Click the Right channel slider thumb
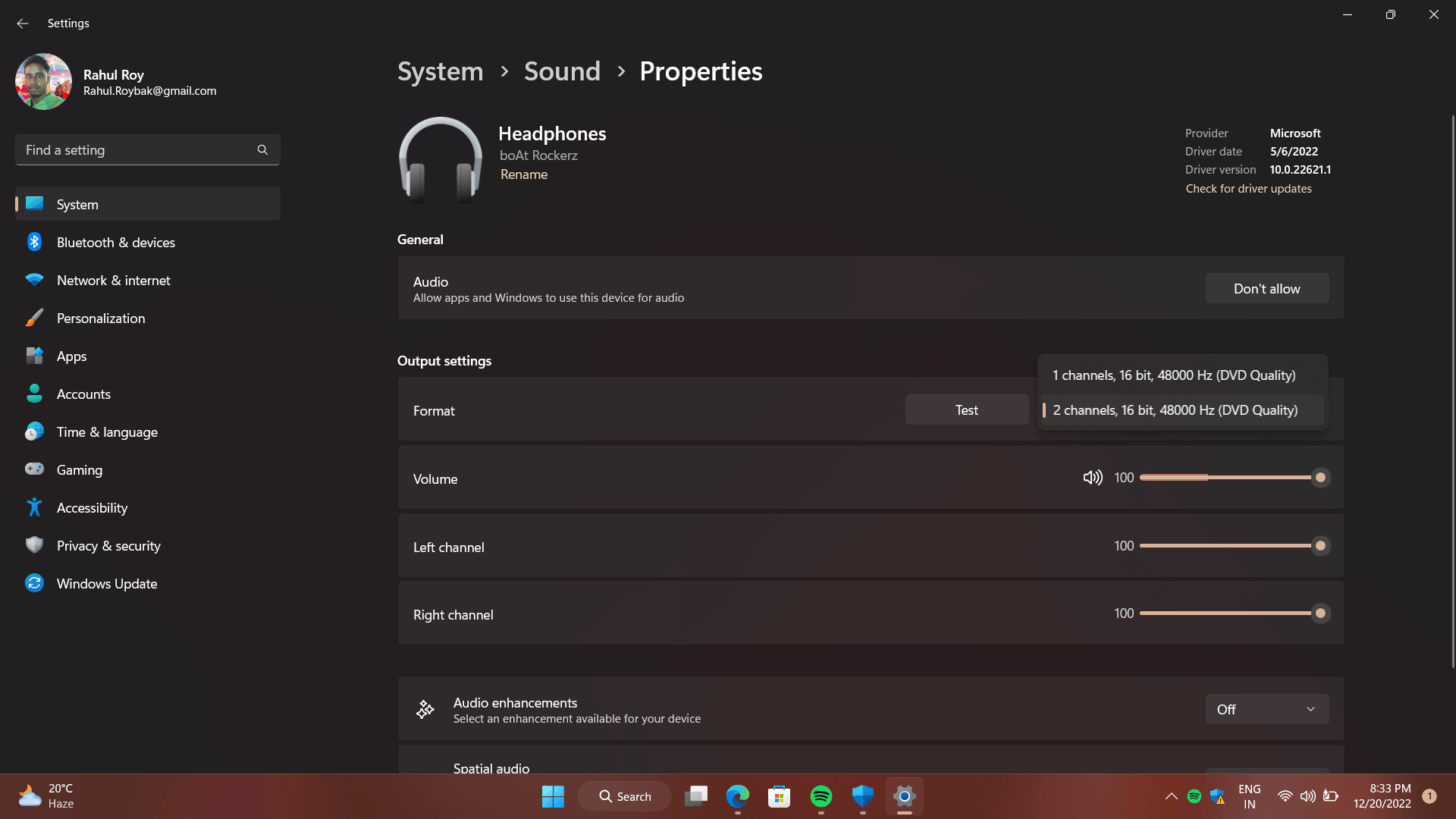Image resolution: width=1456 pixels, height=819 pixels. pyautogui.click(x=1320, y=613)
